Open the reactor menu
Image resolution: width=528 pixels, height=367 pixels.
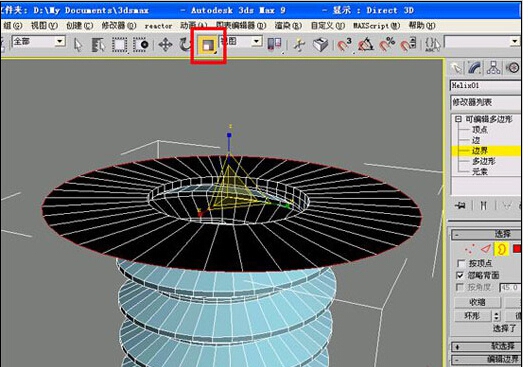pyautogui.click(x=158, y=26)
